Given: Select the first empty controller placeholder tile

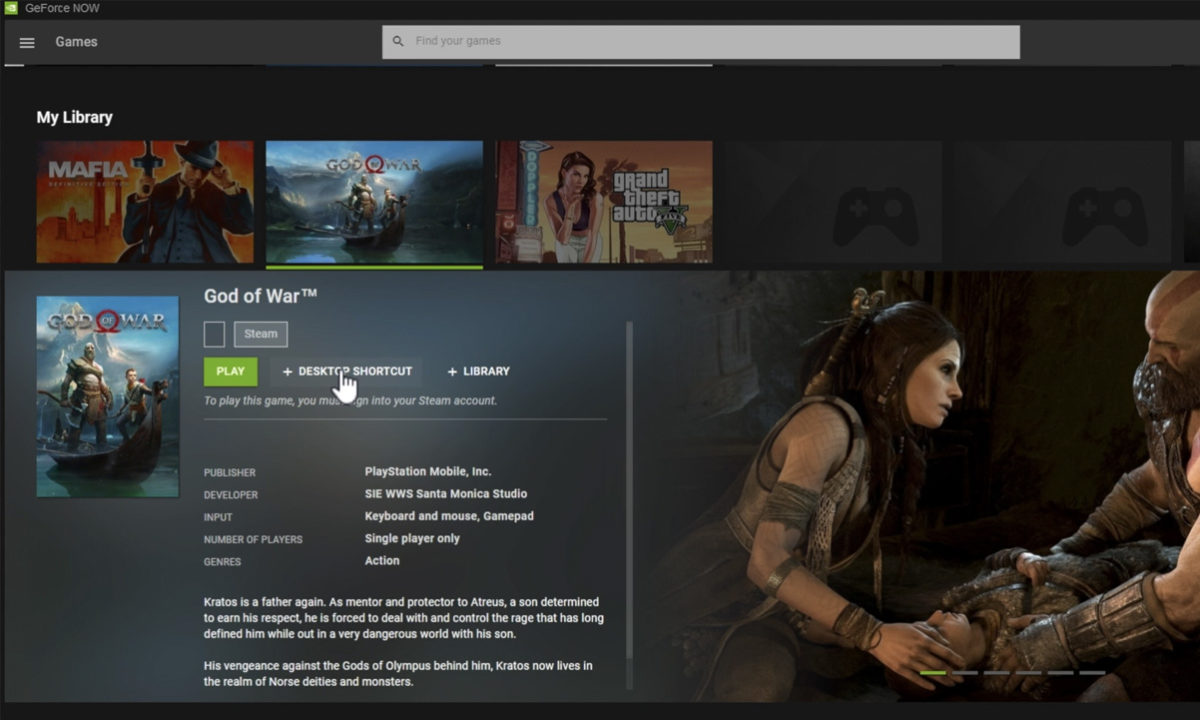Looking at the screenshot, I should tap(833, 202).
